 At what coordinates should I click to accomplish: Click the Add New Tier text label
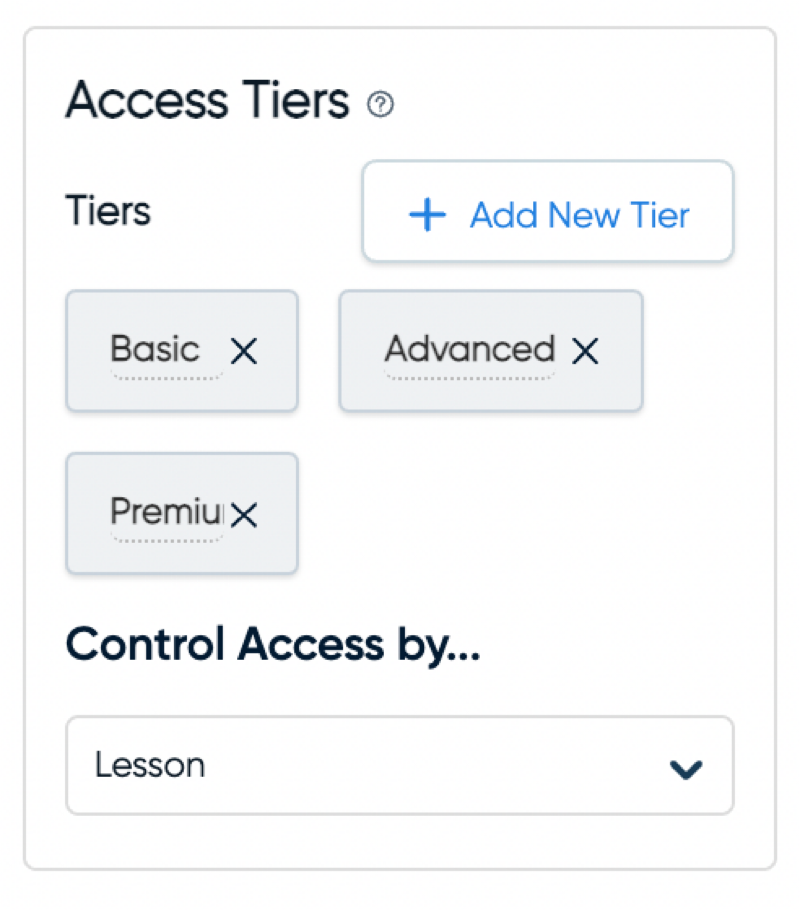580,215
